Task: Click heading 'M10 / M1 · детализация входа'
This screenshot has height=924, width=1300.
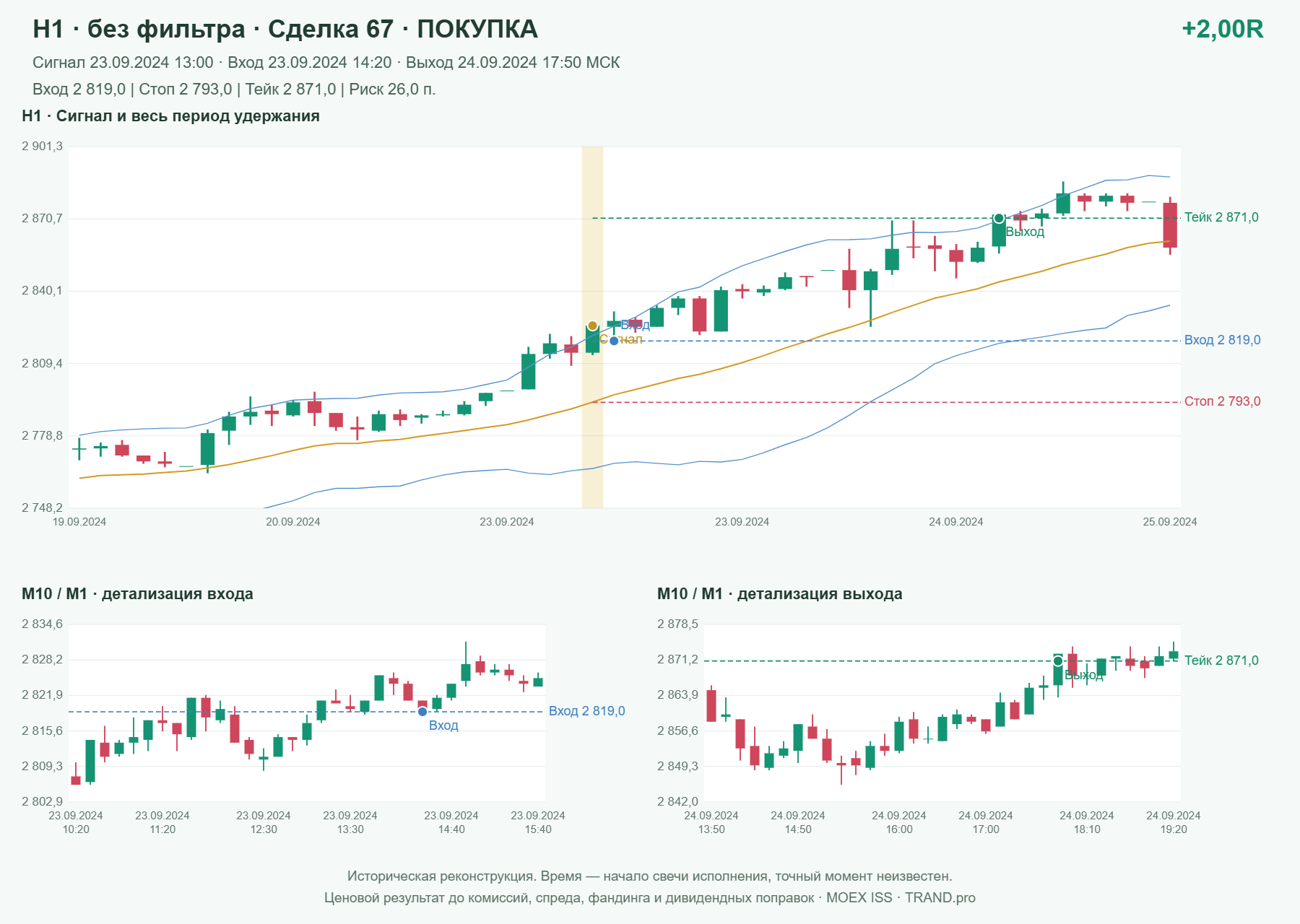Action: (137, 594)
